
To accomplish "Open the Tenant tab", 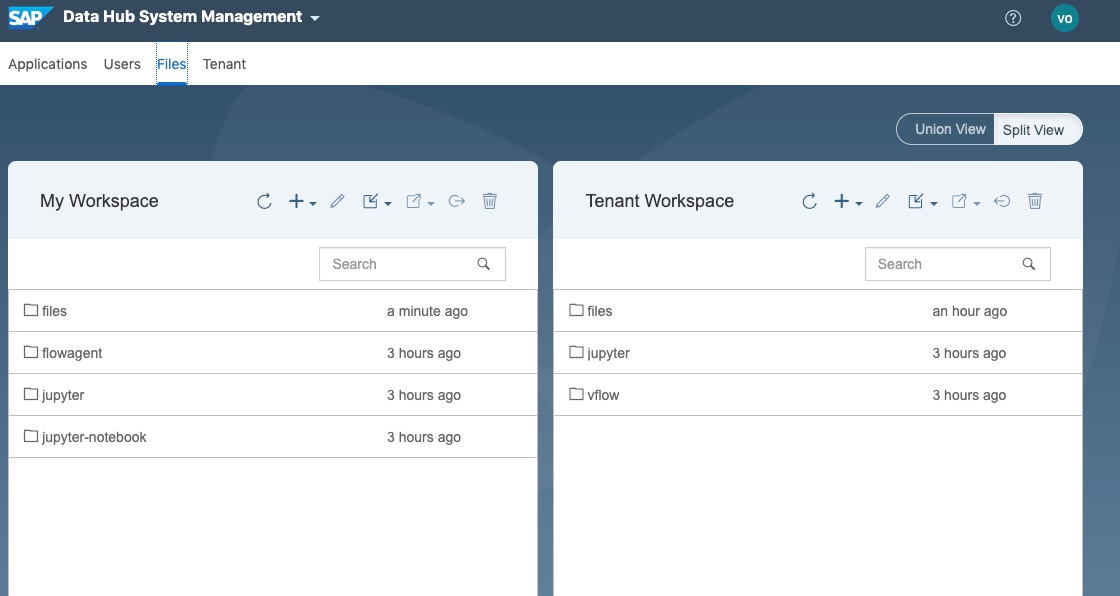I will [224, 64].
